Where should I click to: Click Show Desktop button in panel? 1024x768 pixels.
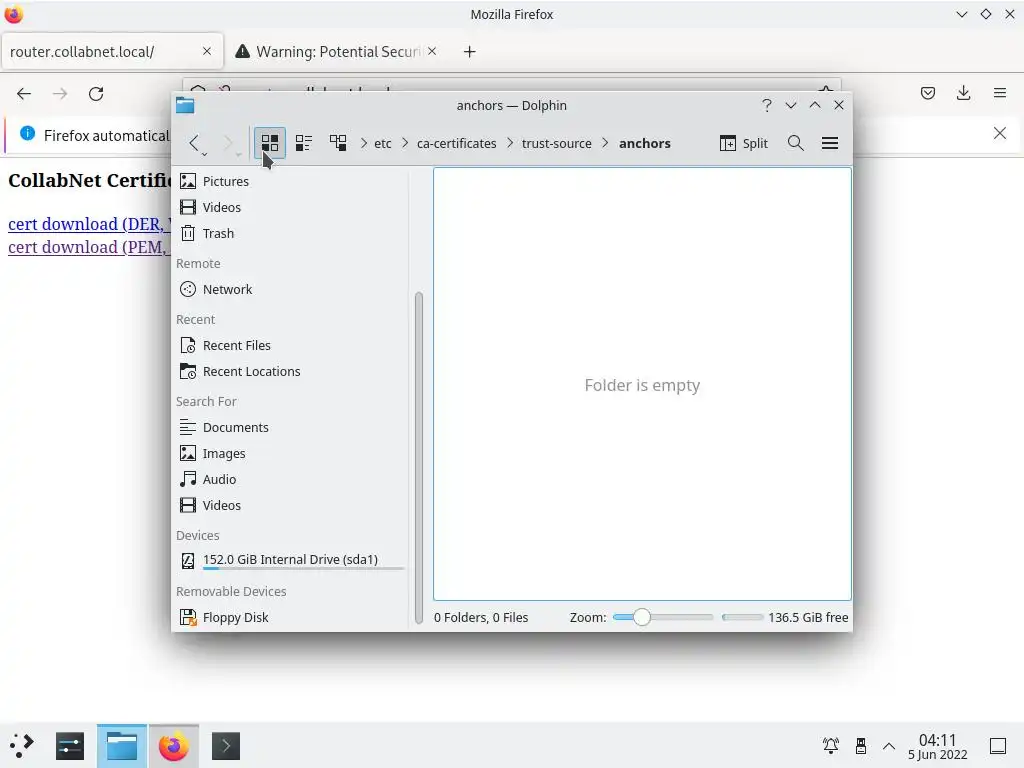tap(998, 746)
